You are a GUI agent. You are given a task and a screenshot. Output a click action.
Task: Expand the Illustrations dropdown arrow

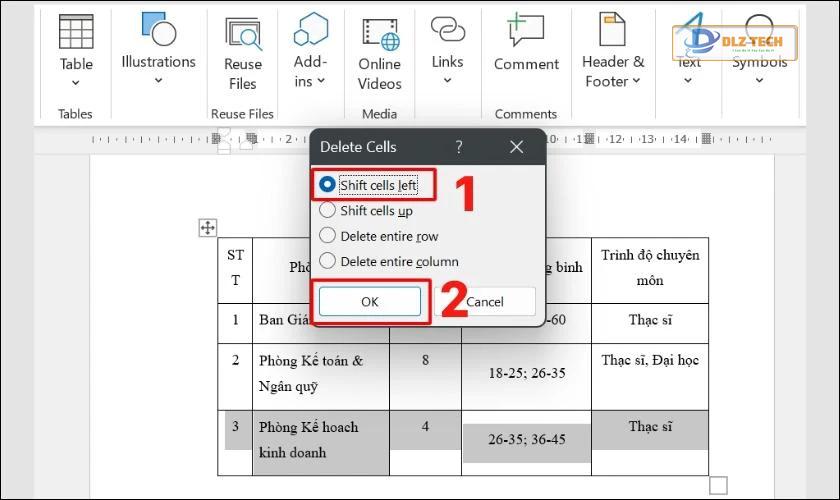click(x=159, y=80)
